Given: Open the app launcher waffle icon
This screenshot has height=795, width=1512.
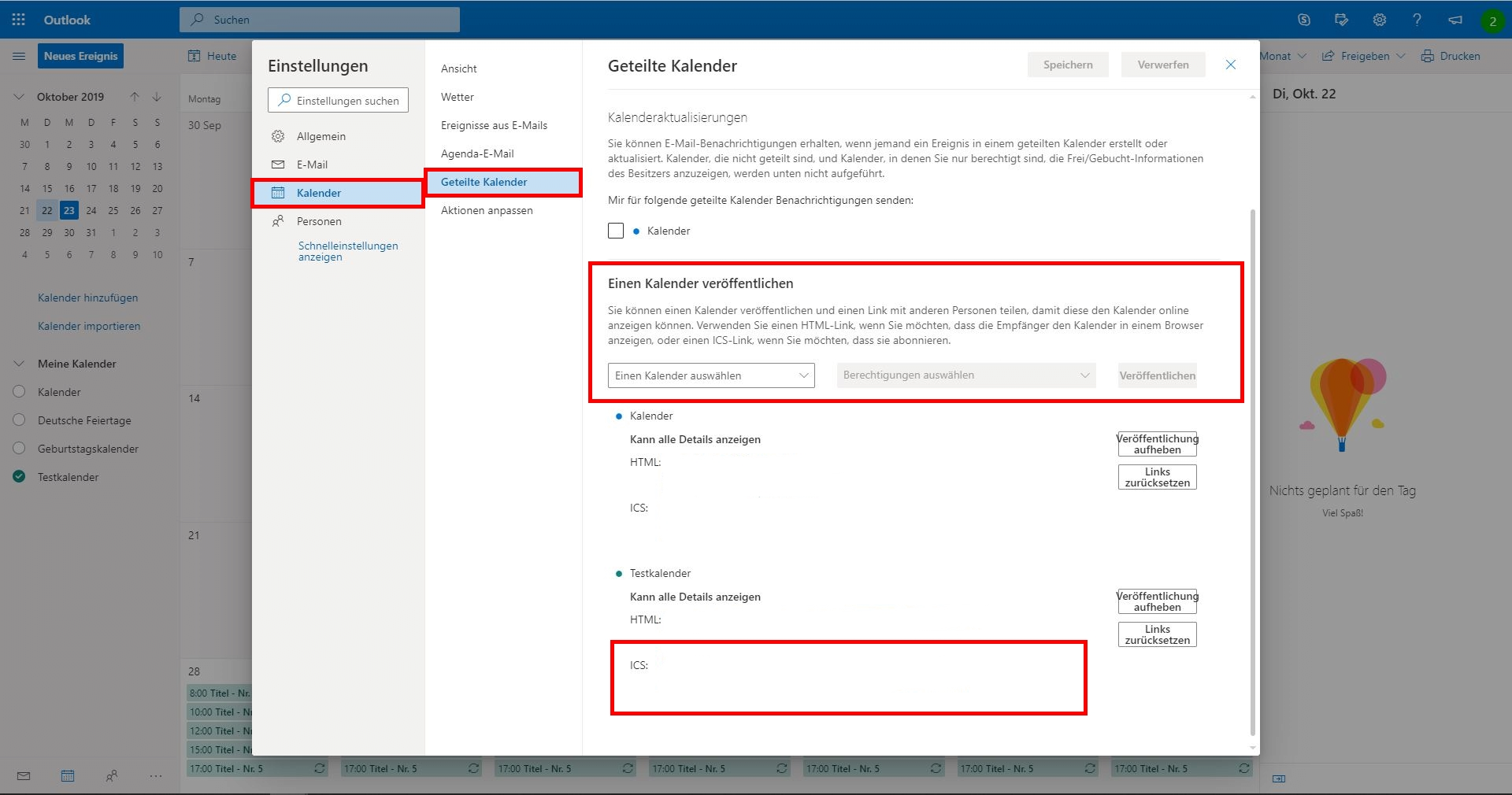Looking at the screenshot, I should (19, 20).
